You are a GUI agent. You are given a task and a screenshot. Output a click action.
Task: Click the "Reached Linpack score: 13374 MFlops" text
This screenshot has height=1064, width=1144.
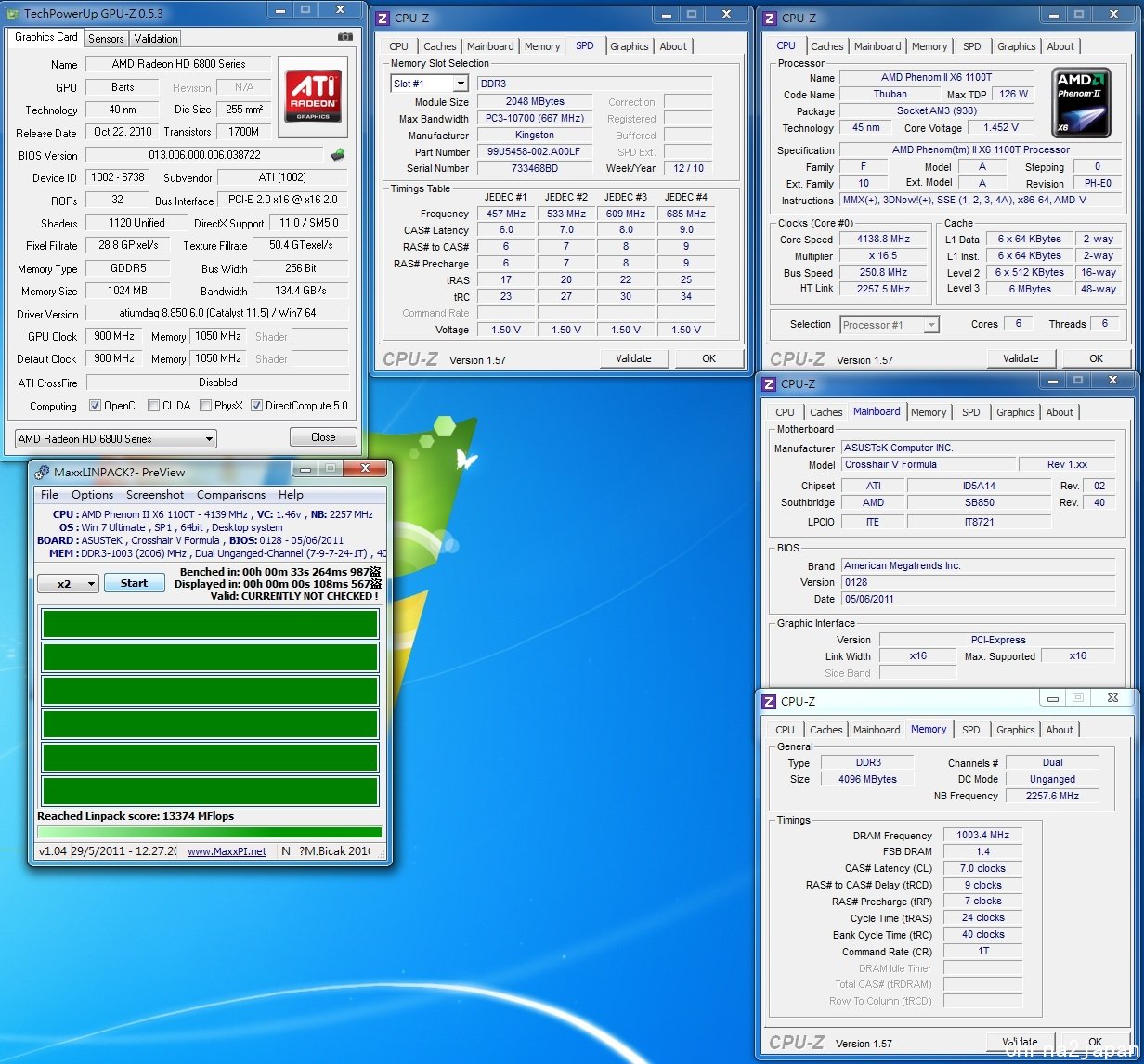click(136, 816)
